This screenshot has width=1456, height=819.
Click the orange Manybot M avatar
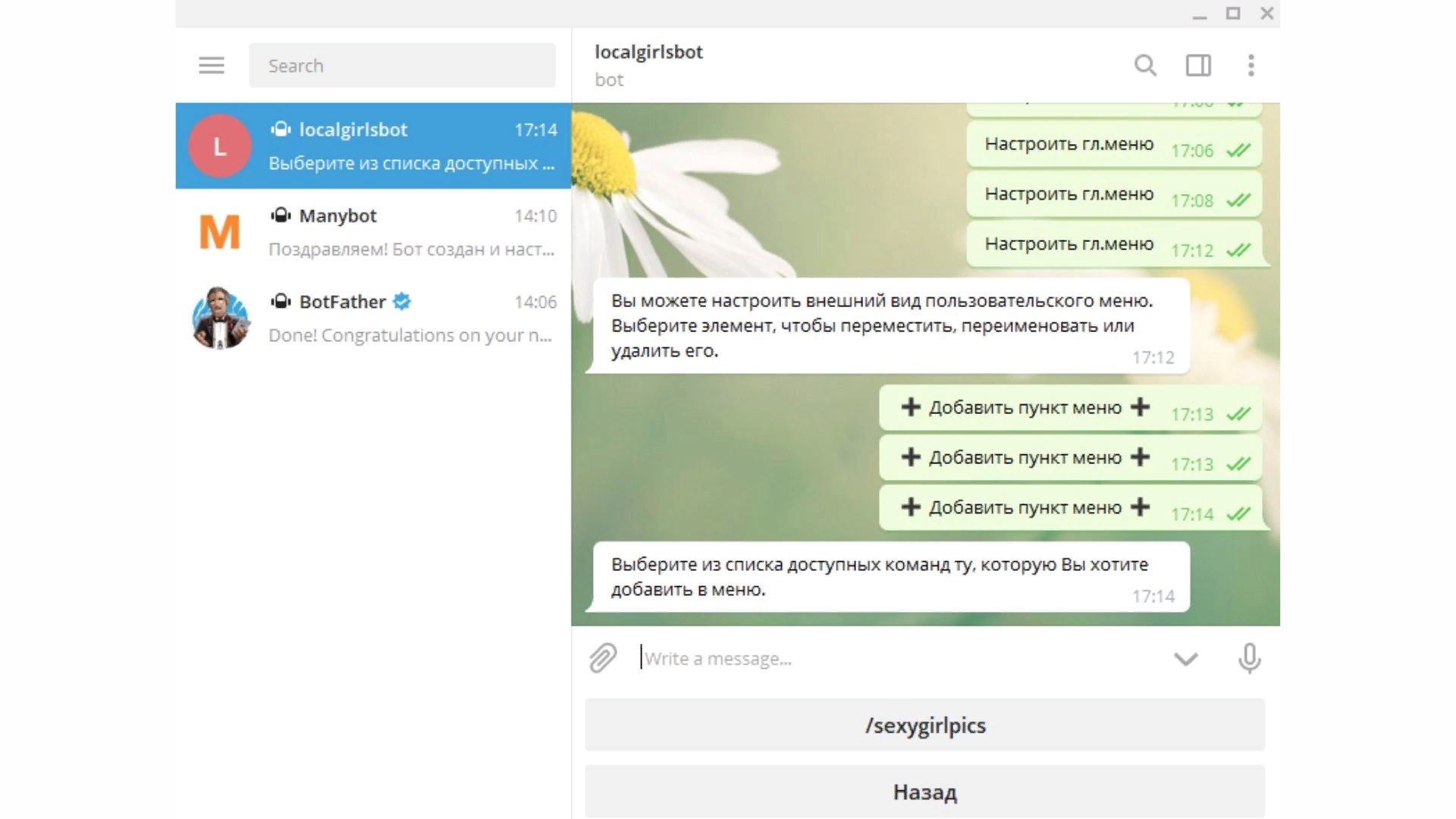pos(220,232)
